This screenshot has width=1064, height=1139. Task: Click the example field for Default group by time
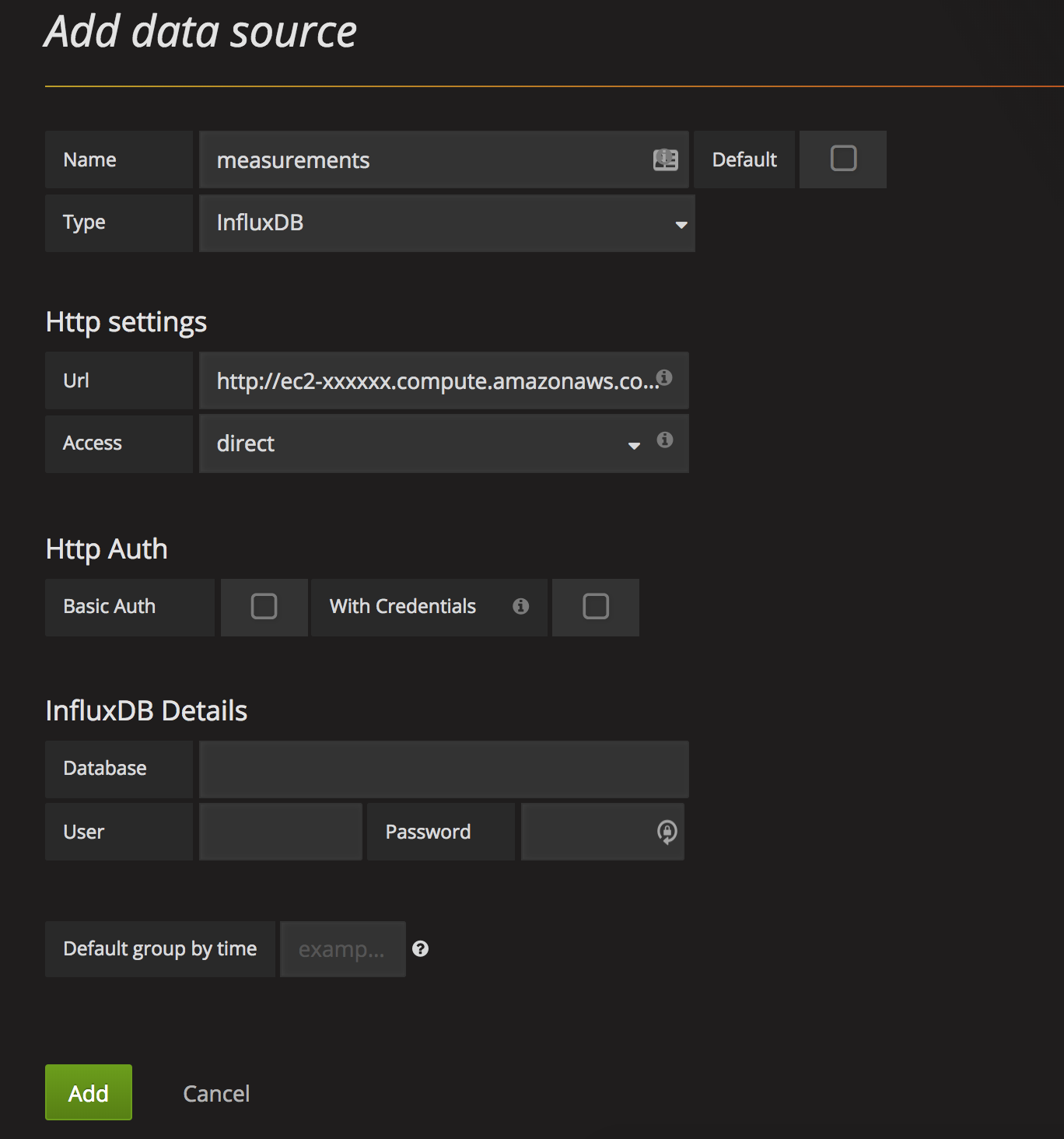pyautogui.click(x=342, y=948)
